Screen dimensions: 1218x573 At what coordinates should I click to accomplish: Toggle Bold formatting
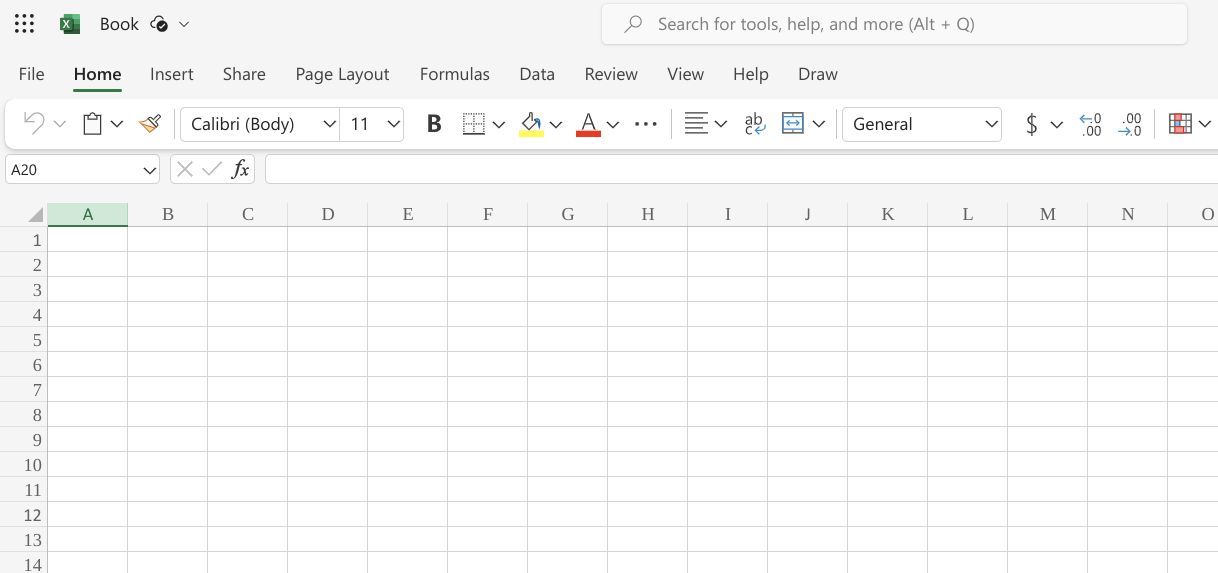point(434,124)
